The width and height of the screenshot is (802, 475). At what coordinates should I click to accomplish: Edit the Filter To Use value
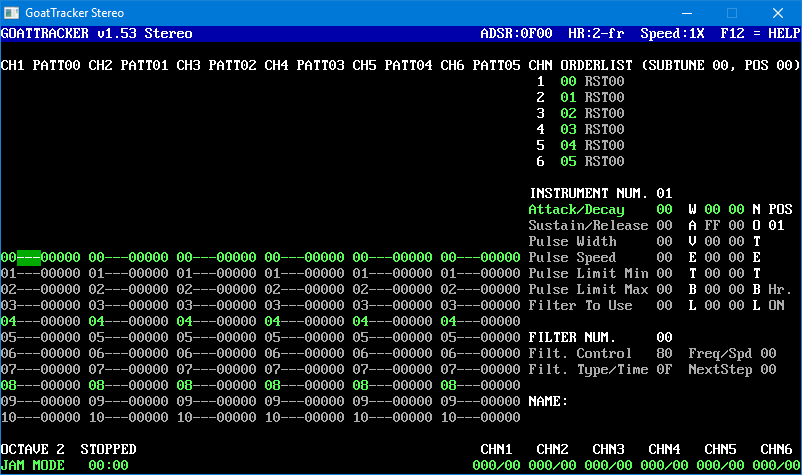coord(664,306)
